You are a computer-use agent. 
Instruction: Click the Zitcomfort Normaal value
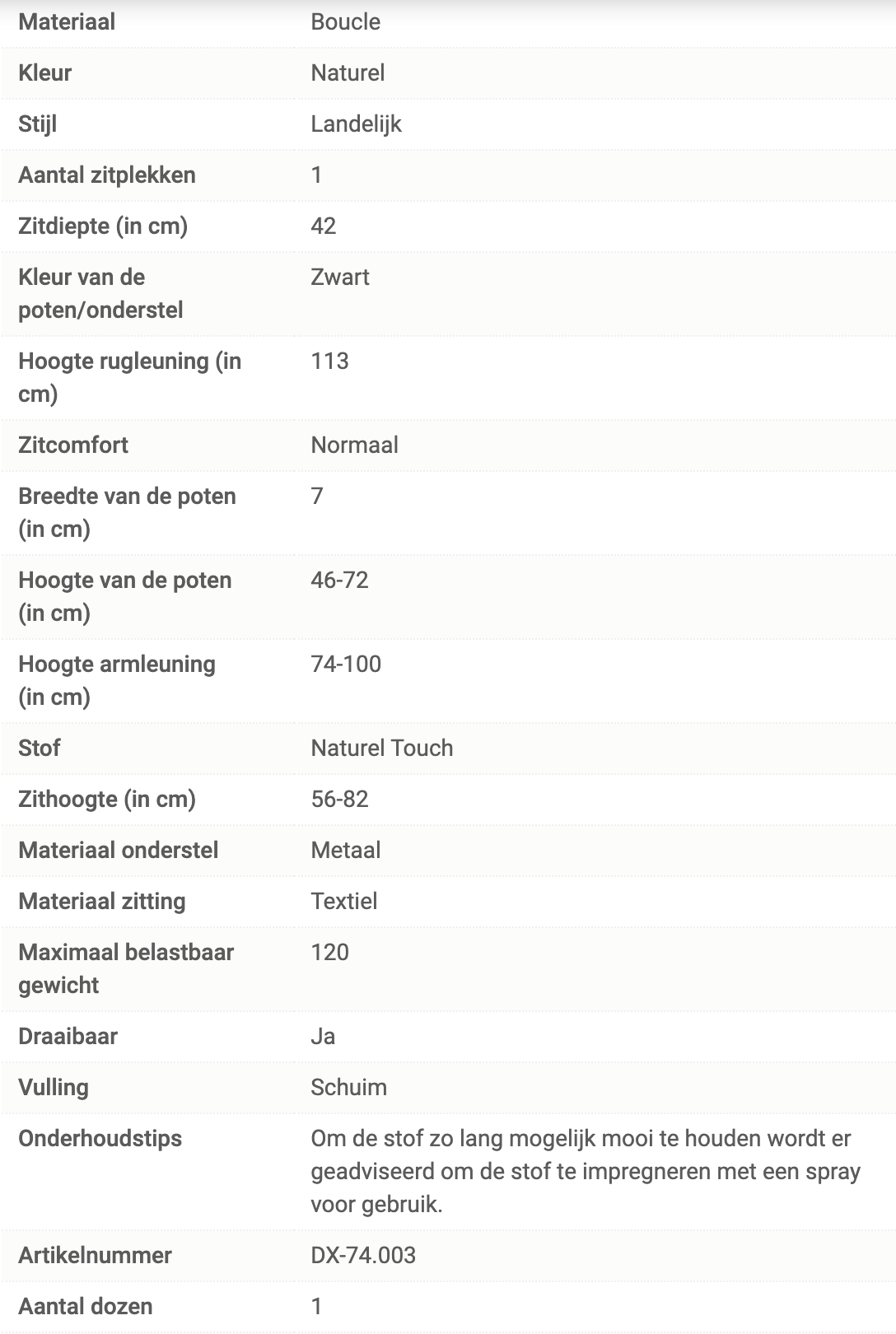(x=354, y=445)
